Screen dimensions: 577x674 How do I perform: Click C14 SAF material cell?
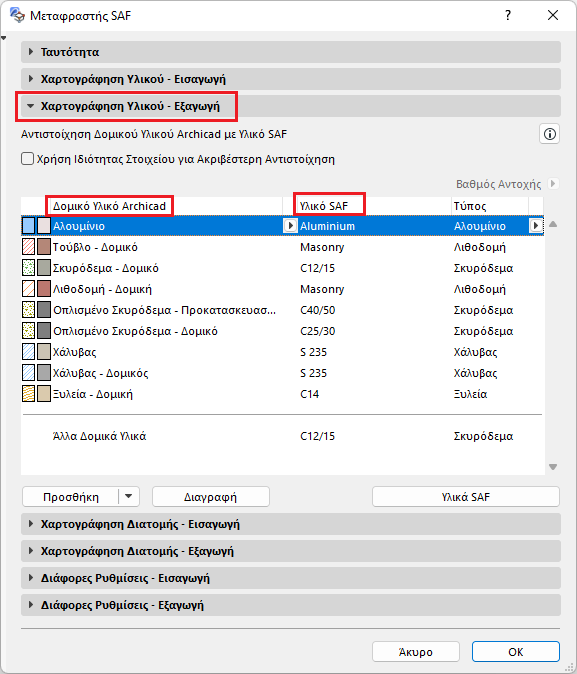point(310,394)
